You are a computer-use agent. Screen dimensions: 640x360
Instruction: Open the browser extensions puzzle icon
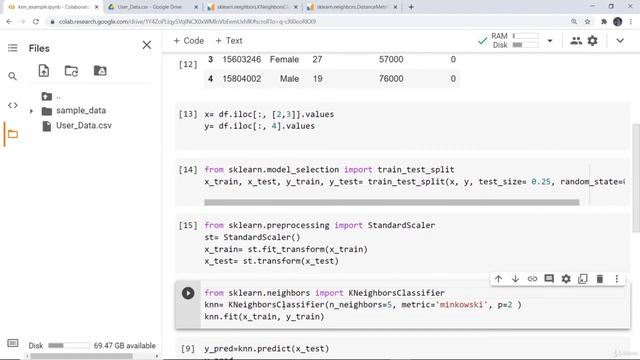click(x=604, y=22)
